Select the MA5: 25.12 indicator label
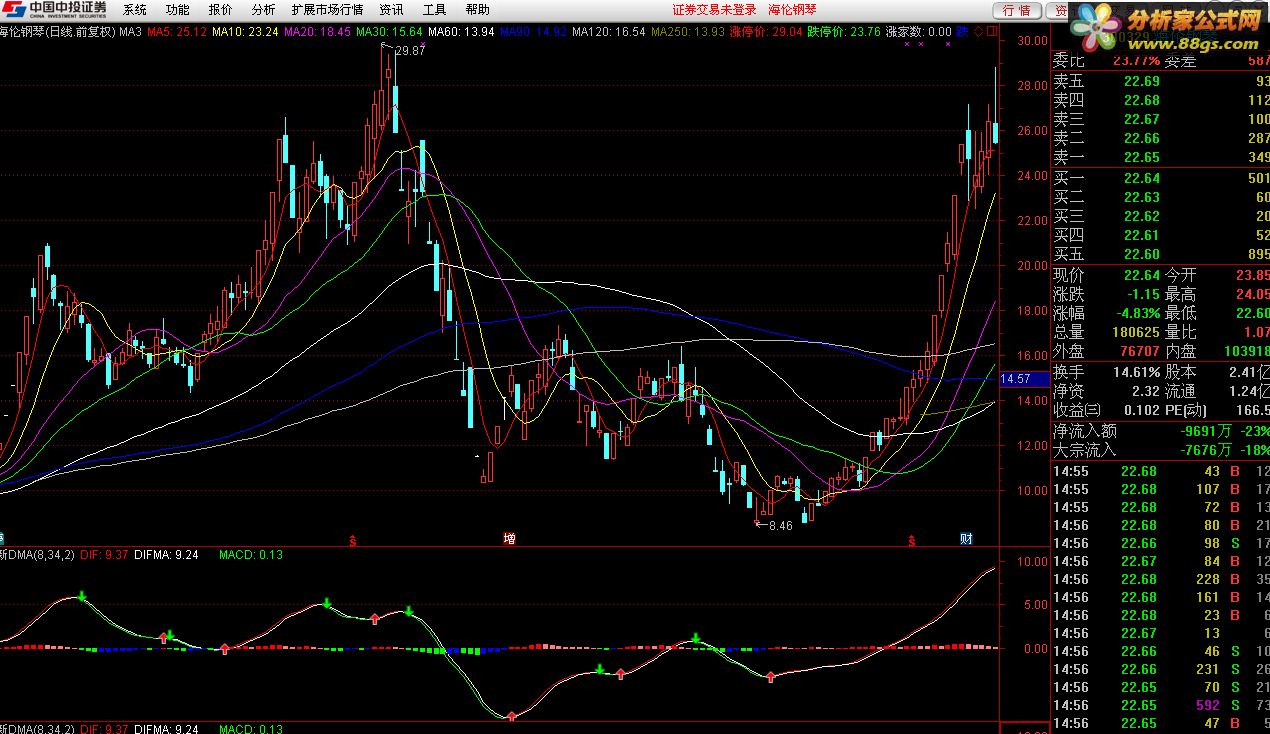Image resolution: width=1270 pixels, height=734 pixels. click(x=177, y=32)
